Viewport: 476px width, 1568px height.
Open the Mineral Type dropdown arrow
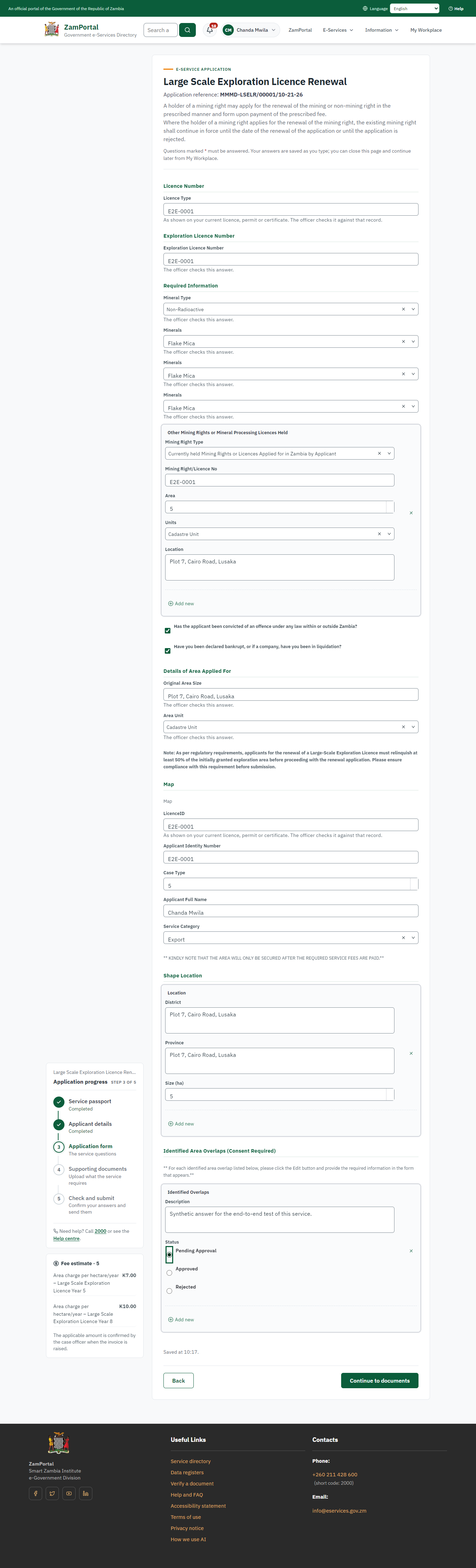click(413, 309)
